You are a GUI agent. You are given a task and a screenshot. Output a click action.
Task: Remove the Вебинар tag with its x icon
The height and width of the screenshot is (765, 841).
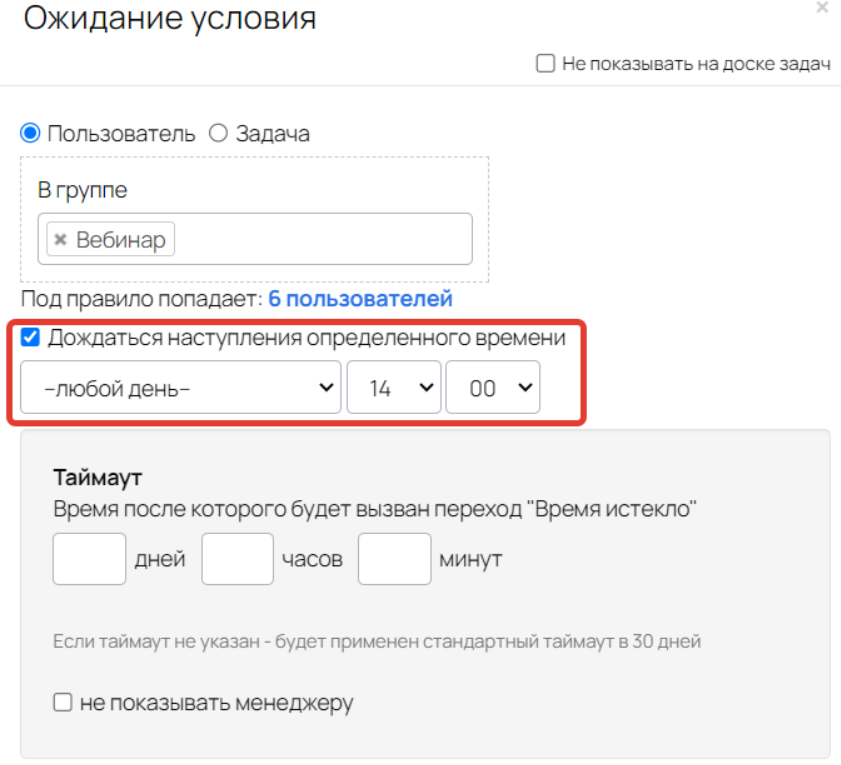click(61, 239)
